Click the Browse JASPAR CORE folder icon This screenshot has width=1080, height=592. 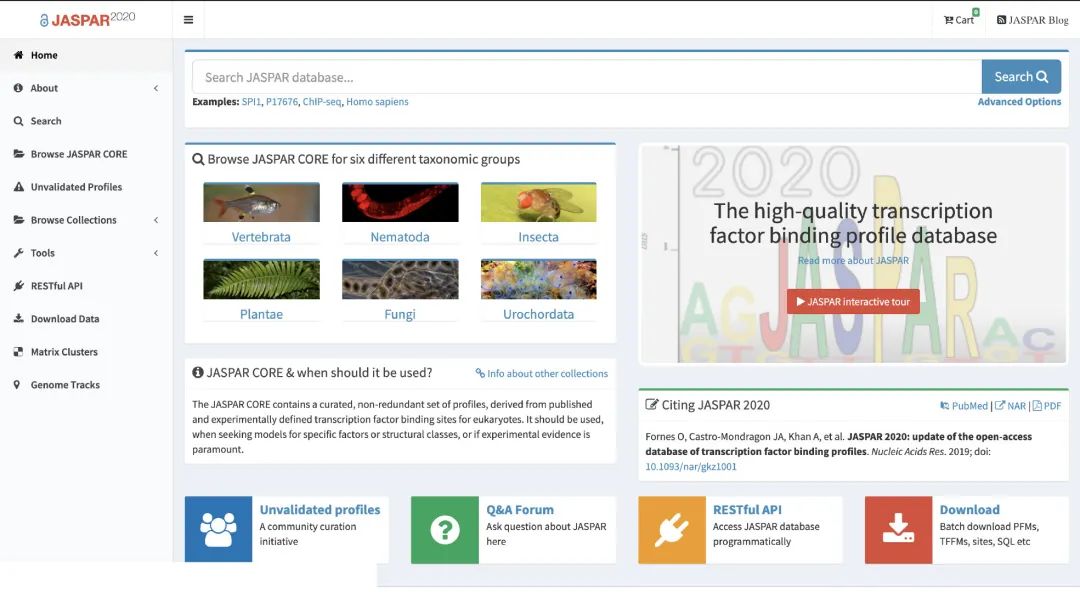point(19,154)
